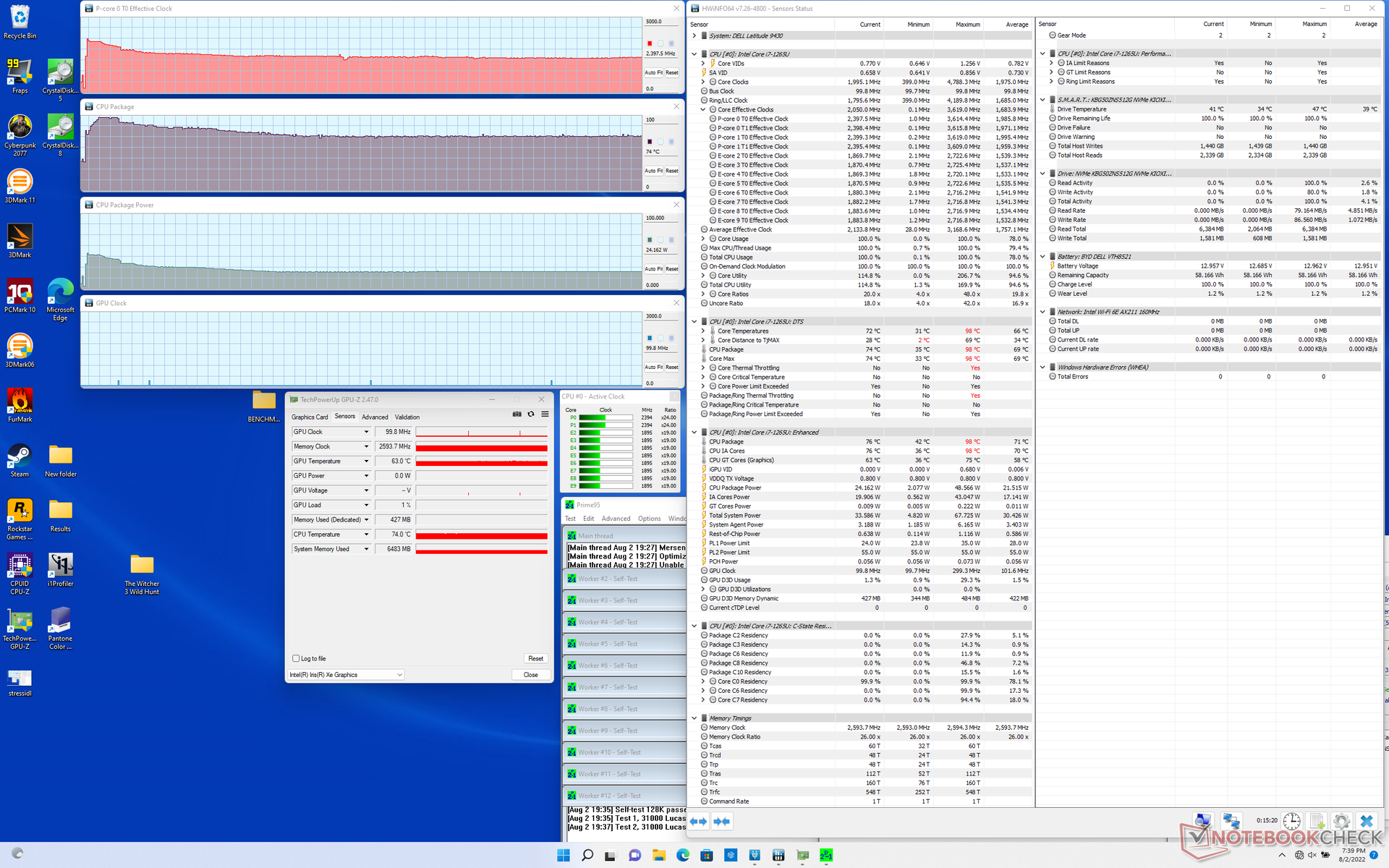The width and height of the screenshot is (1389, 868).
Task: Enable the Log to file checkbox
Action: (x=296, y=658)
